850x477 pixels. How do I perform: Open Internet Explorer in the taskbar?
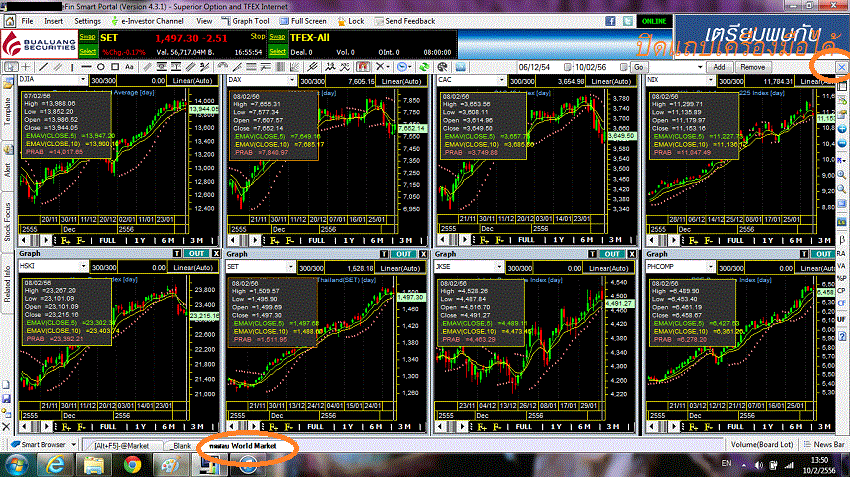point(55,465)
